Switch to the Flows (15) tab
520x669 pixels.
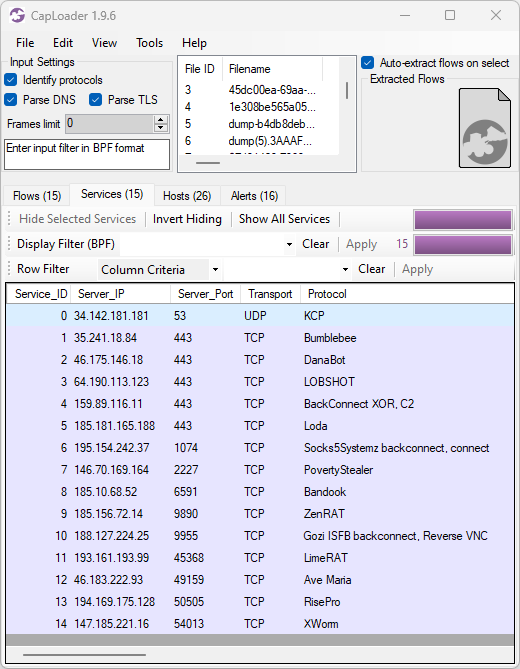coord(37,196)
